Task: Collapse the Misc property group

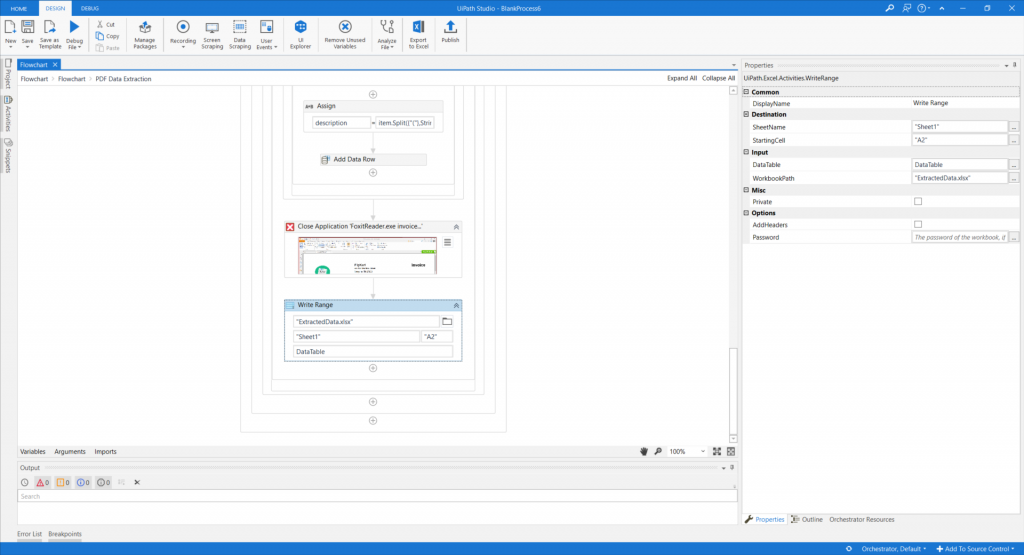Action: (746, 190)
